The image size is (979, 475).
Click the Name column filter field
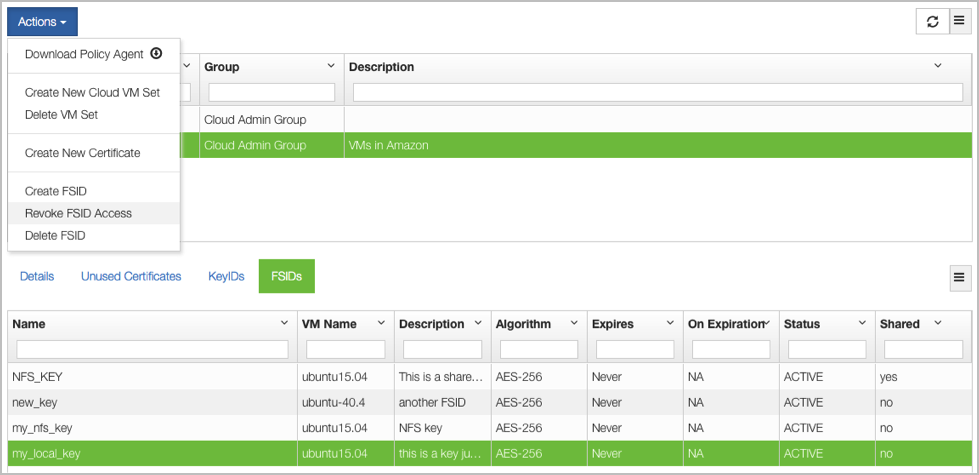coord(152,349)
